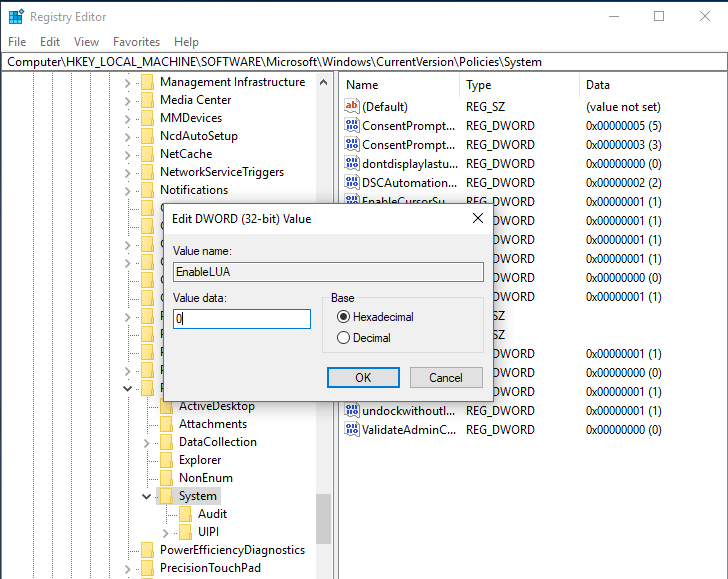Click the undockwithoutl... DWORD value icon
Viewport: 728px width, 579px height.
pos(351,410)
